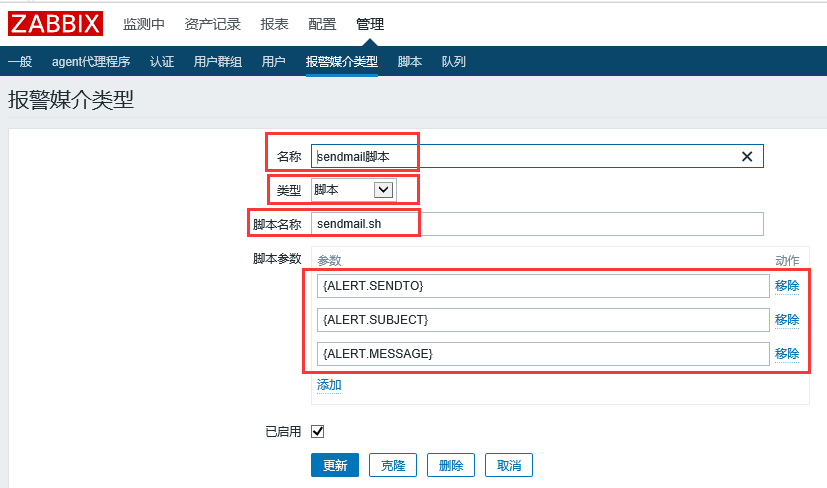Click the {ALERT.SUBJECT} parameter field
Image resolution: width=827 pixels, height=488 pixels.
(543, 320)
